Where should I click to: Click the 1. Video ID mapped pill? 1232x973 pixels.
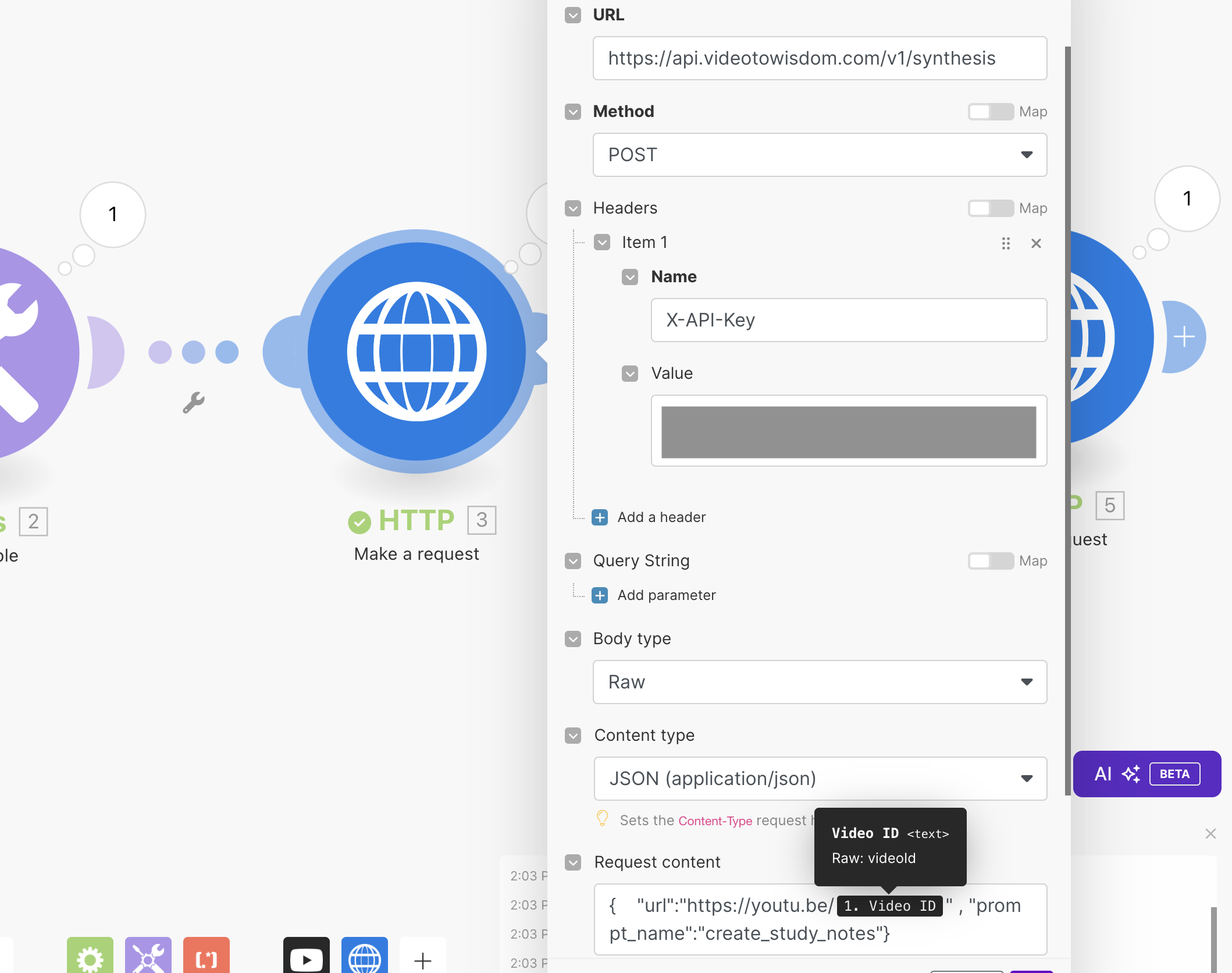(889, 906)
